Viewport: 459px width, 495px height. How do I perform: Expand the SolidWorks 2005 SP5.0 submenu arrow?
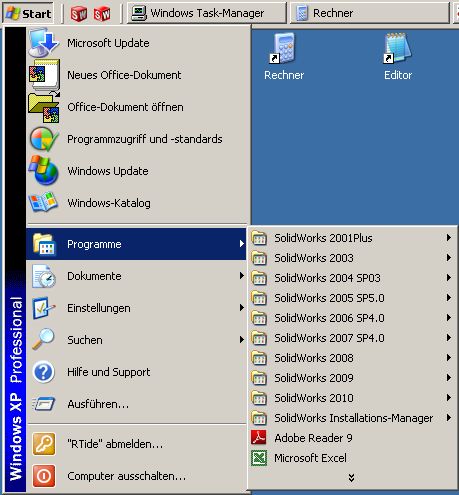click(x=449, y=298)
